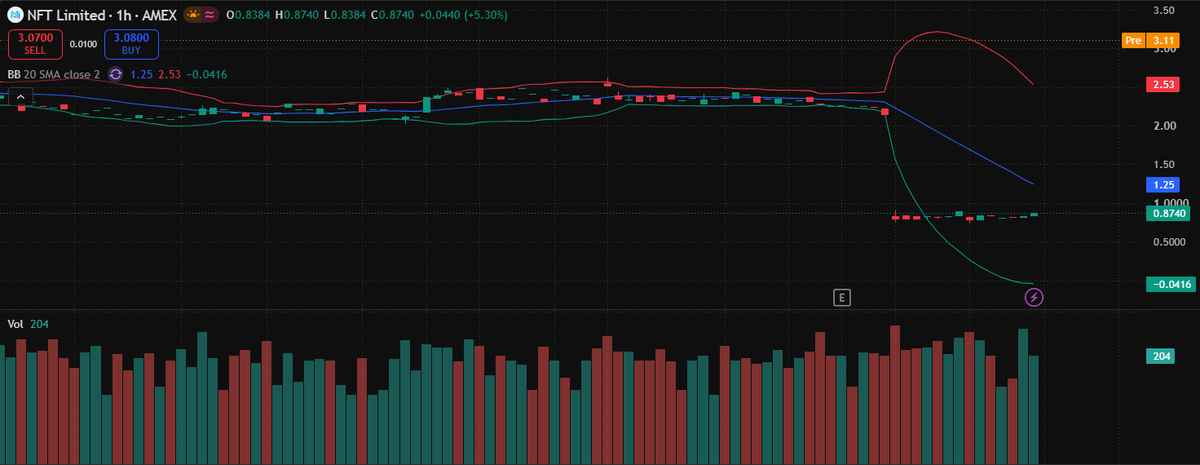Click the orange Pre label on the price scale

(1133, 40)
